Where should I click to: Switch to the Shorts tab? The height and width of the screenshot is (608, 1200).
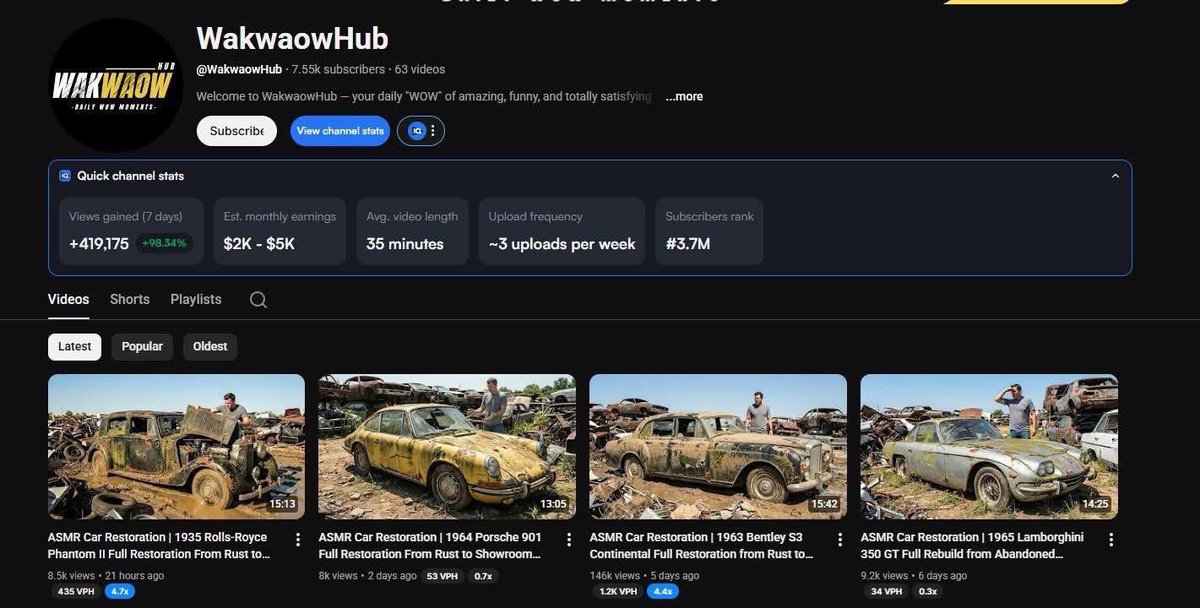(130, 299)
